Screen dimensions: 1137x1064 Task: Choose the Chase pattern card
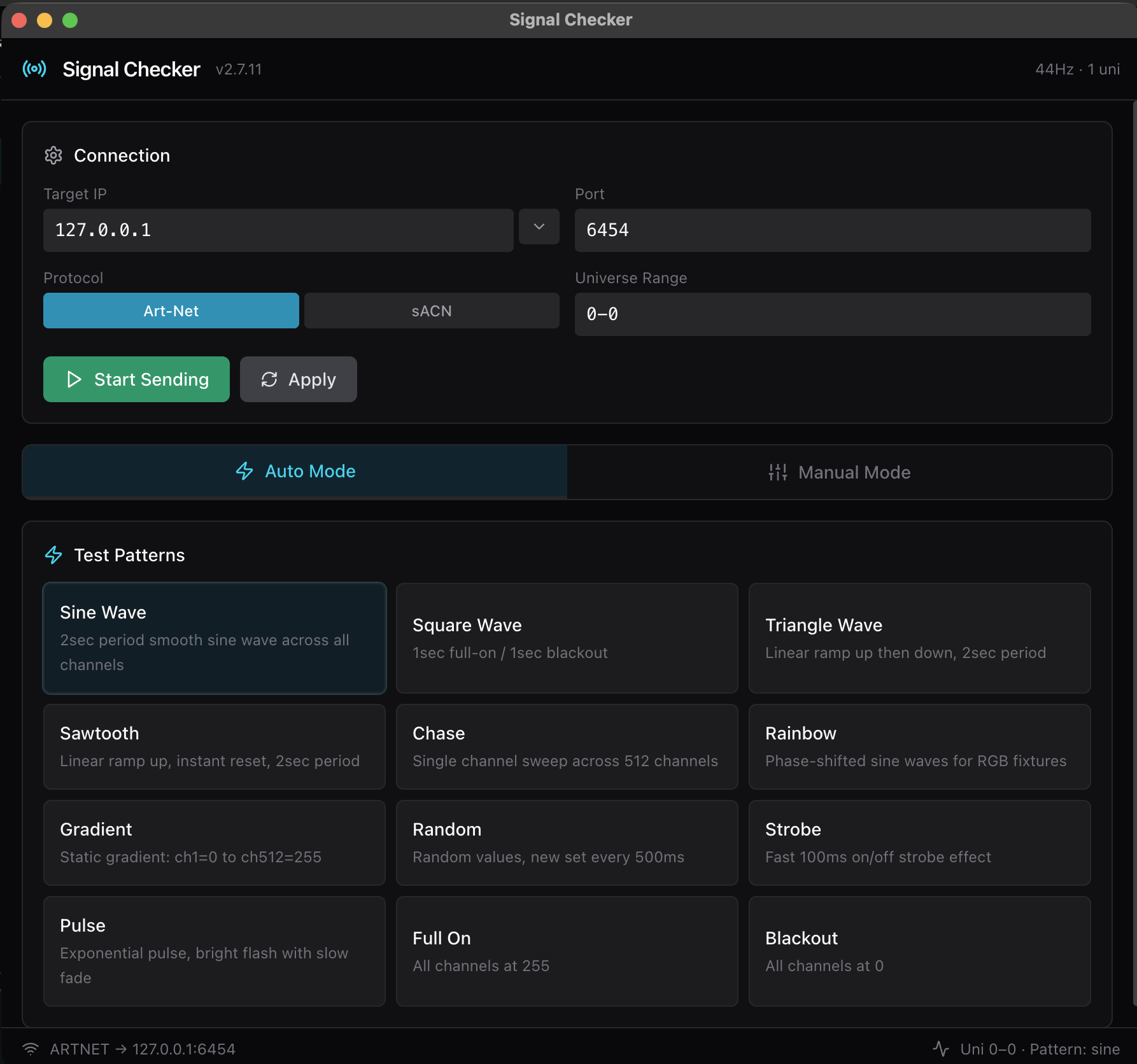[567, 746]
